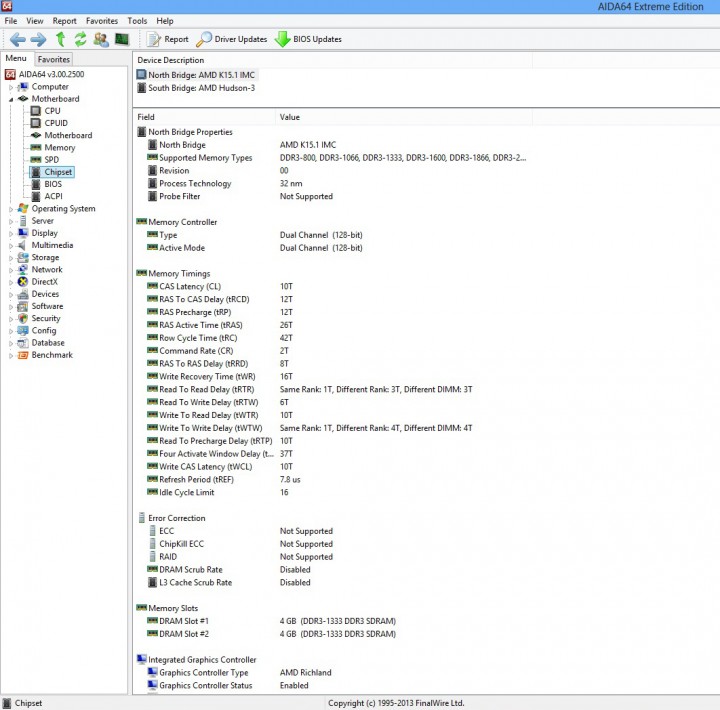720x710 pixels.
Task: Click the Devices icon in tree
Action: 23,294
